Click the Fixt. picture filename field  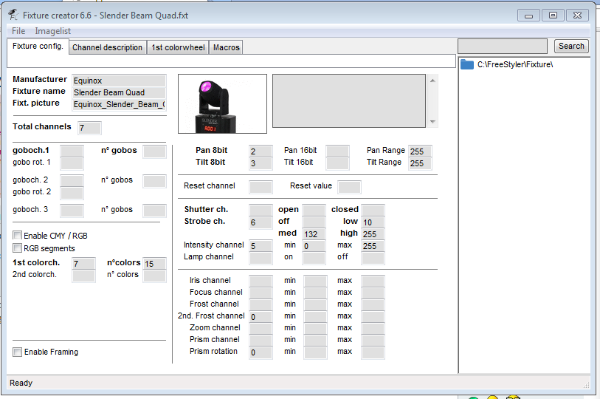[119, 104]
